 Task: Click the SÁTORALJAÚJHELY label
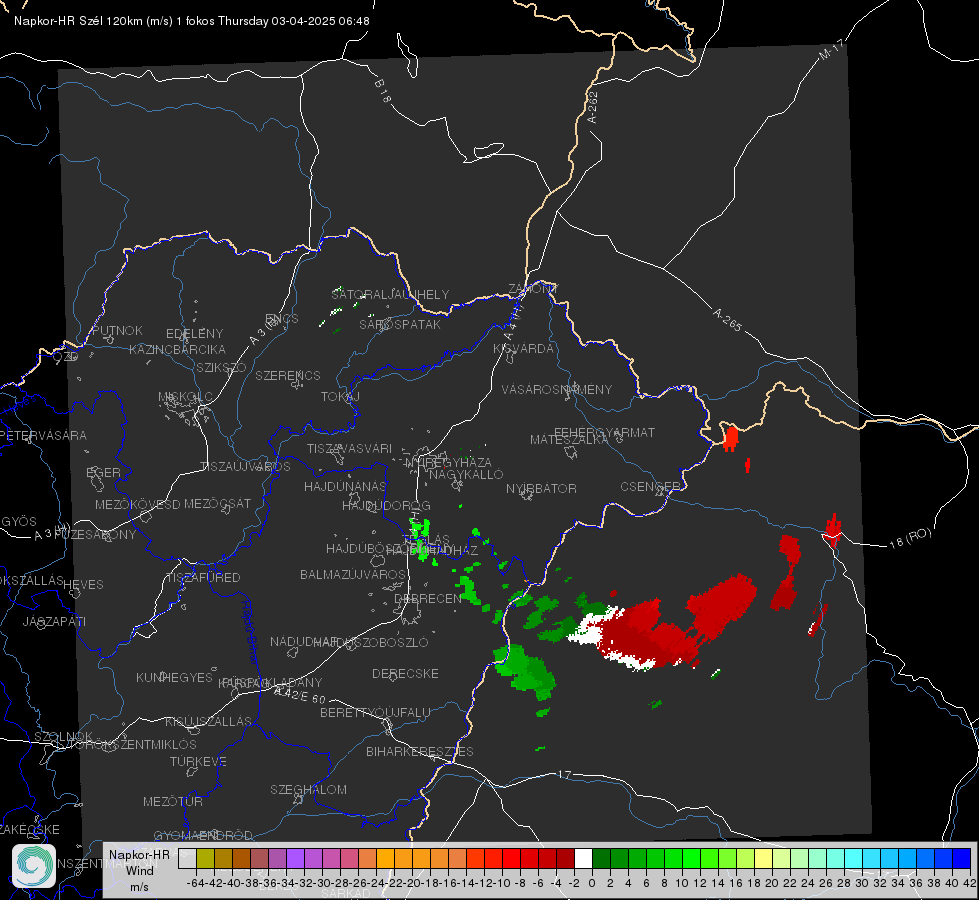[390, 294]
